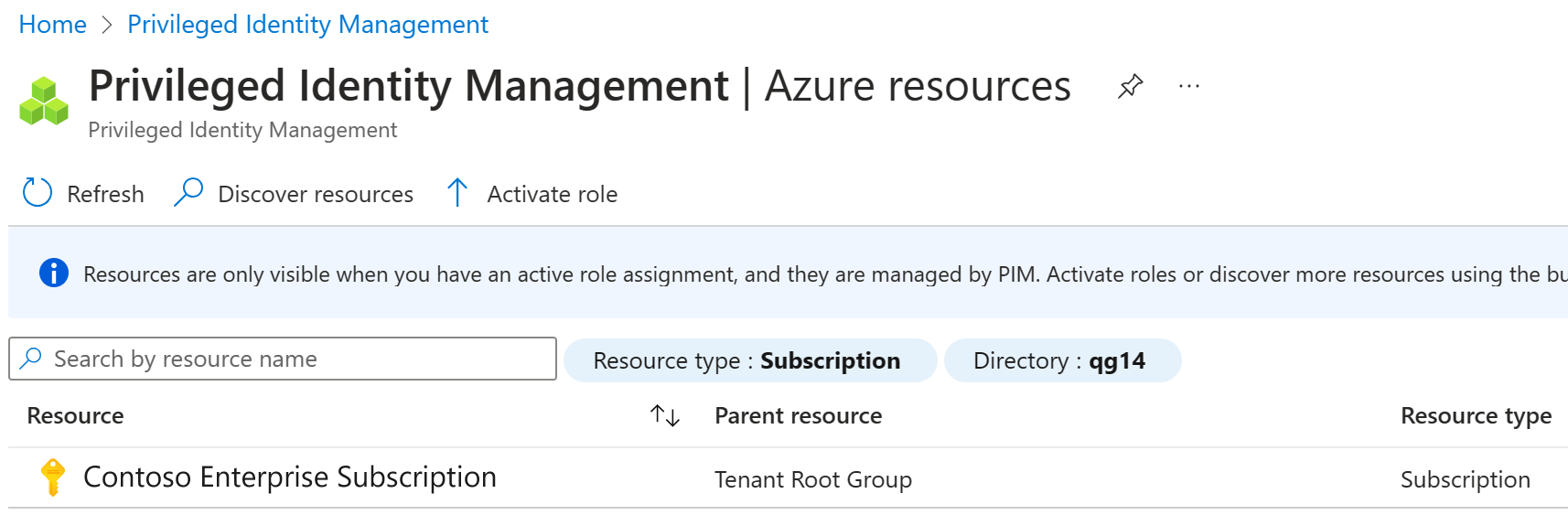Go to Home breadcrumb link
Image resolution: width=1568 pixels, height=515 pixels.
point(52,25)
